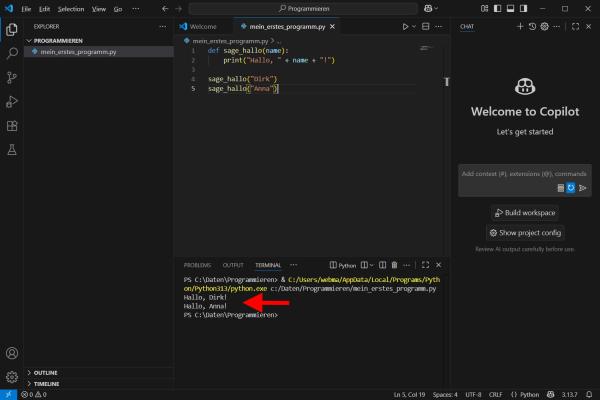Split the editor to the right

pos(426,26)
